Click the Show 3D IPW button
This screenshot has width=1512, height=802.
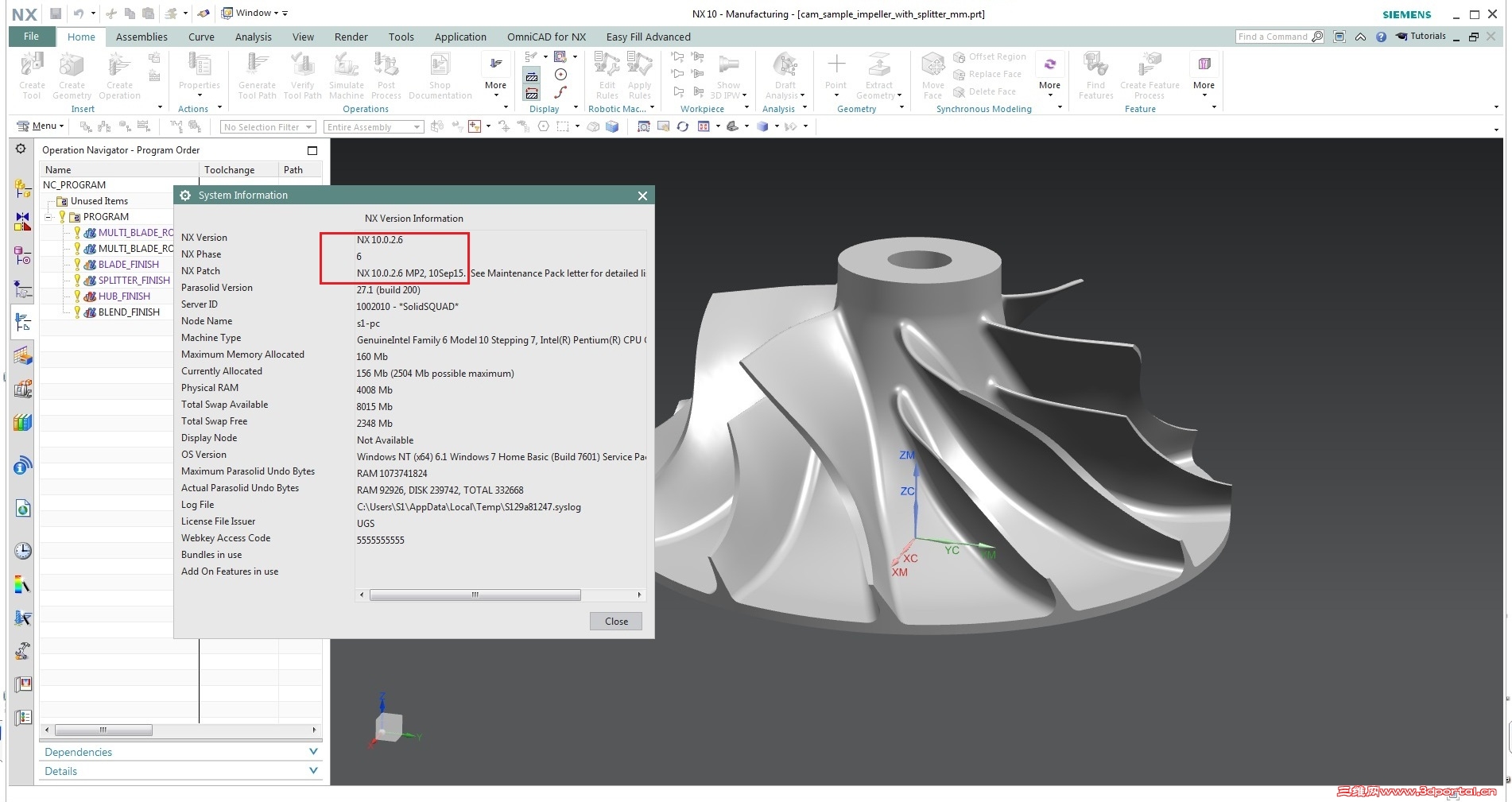[x=728, y=76]
